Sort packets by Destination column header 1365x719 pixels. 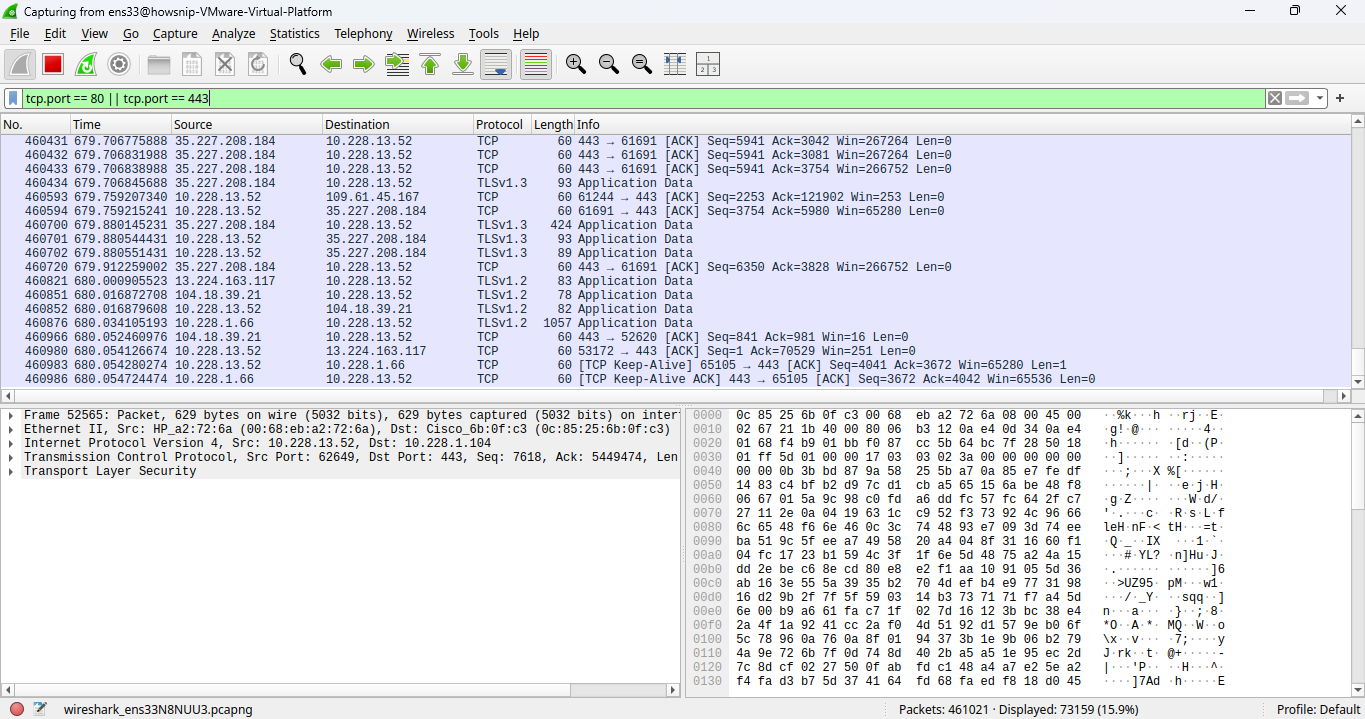coord(397,125)
